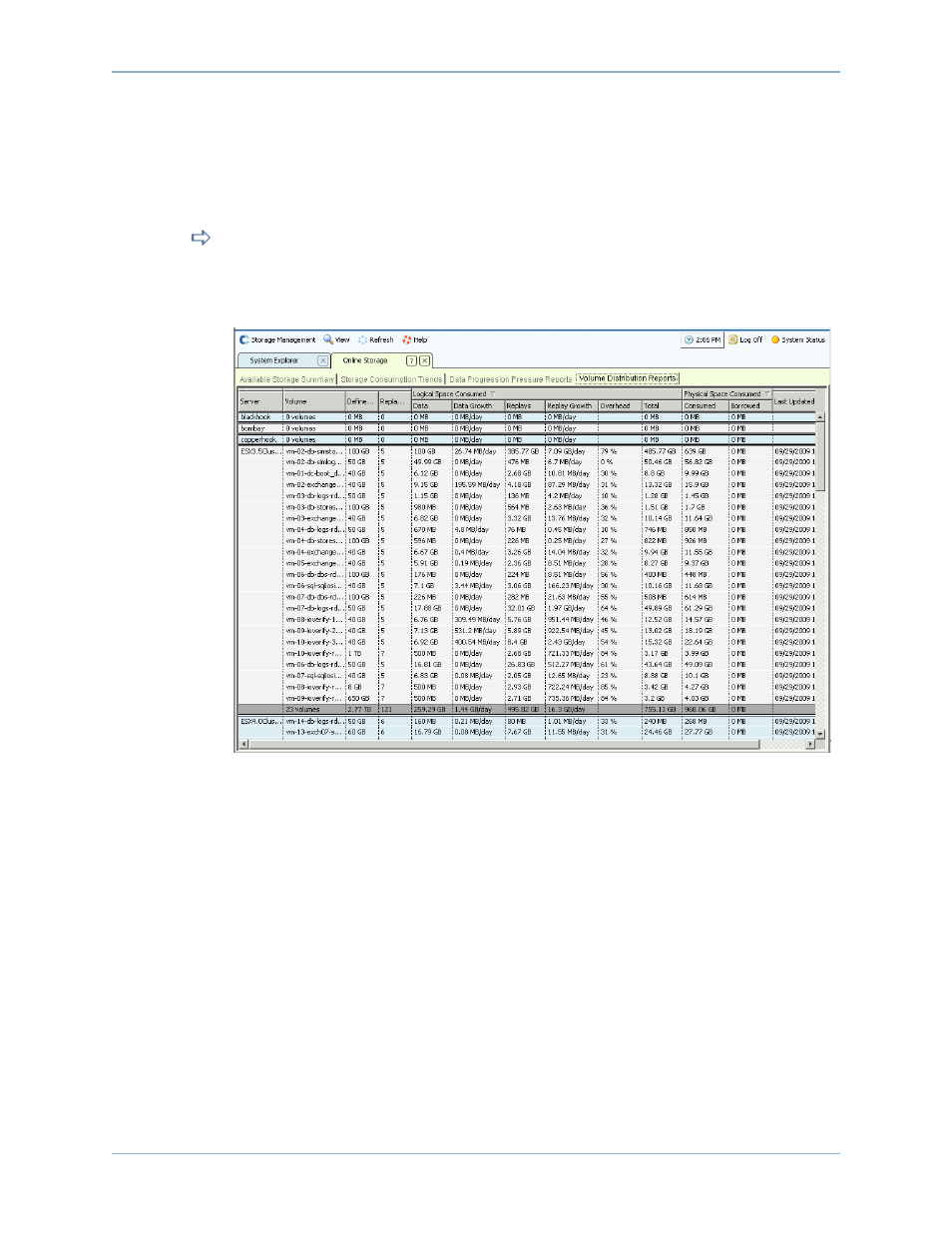This screenshot has height=1233, width=952.
Task: Open Available Storage Summary report
Action: coord(286,379)
